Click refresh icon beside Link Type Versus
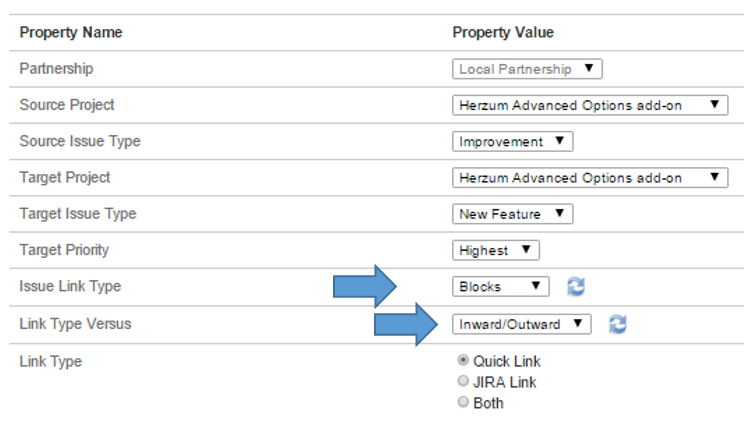This screenshot has width=745, height=427. [617, 324]
